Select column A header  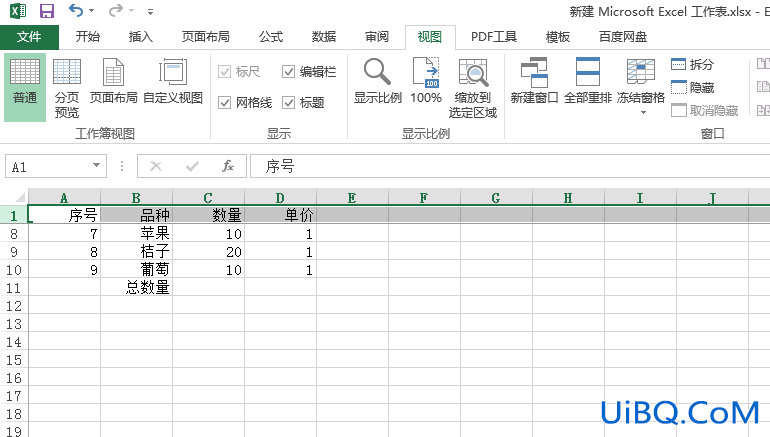pyautogui.click(x=64, y=198)
